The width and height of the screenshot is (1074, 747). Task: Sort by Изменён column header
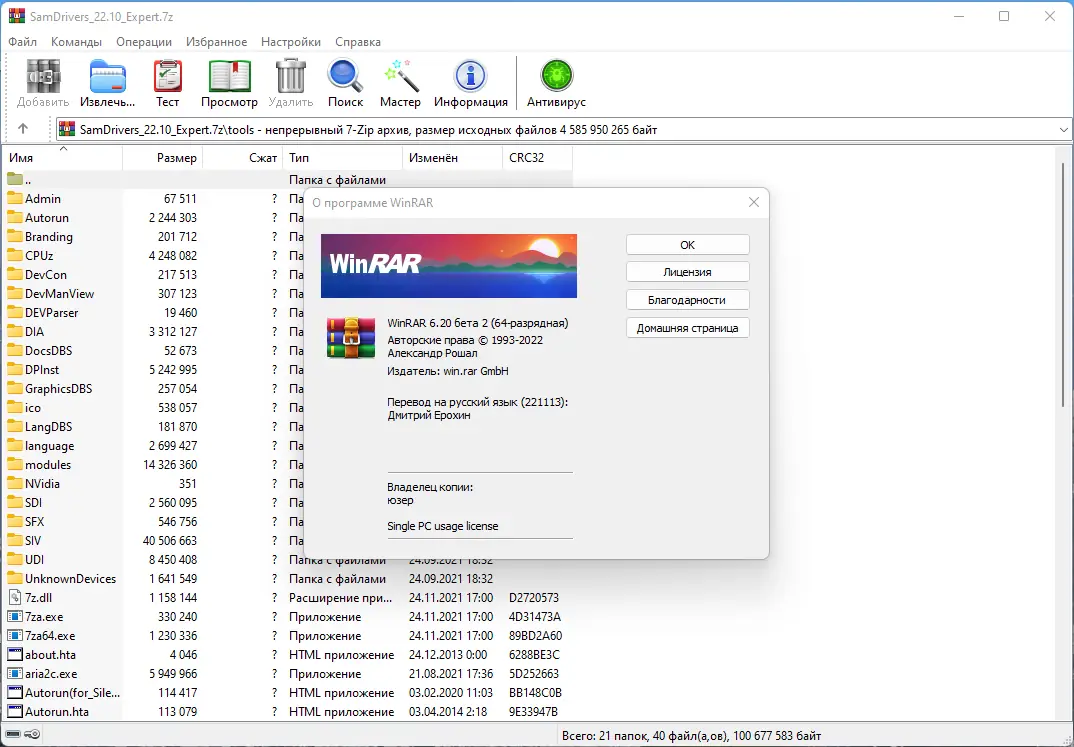coord(452,157)
